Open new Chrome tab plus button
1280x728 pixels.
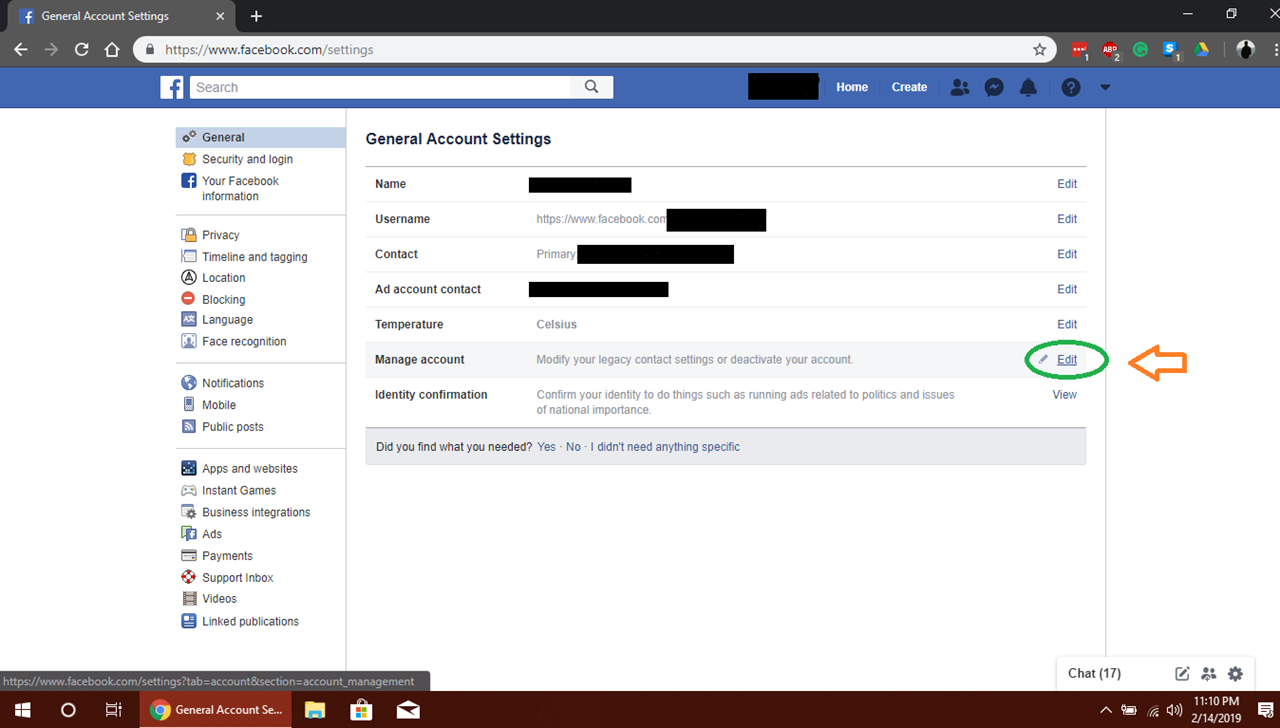click(256, 16)
